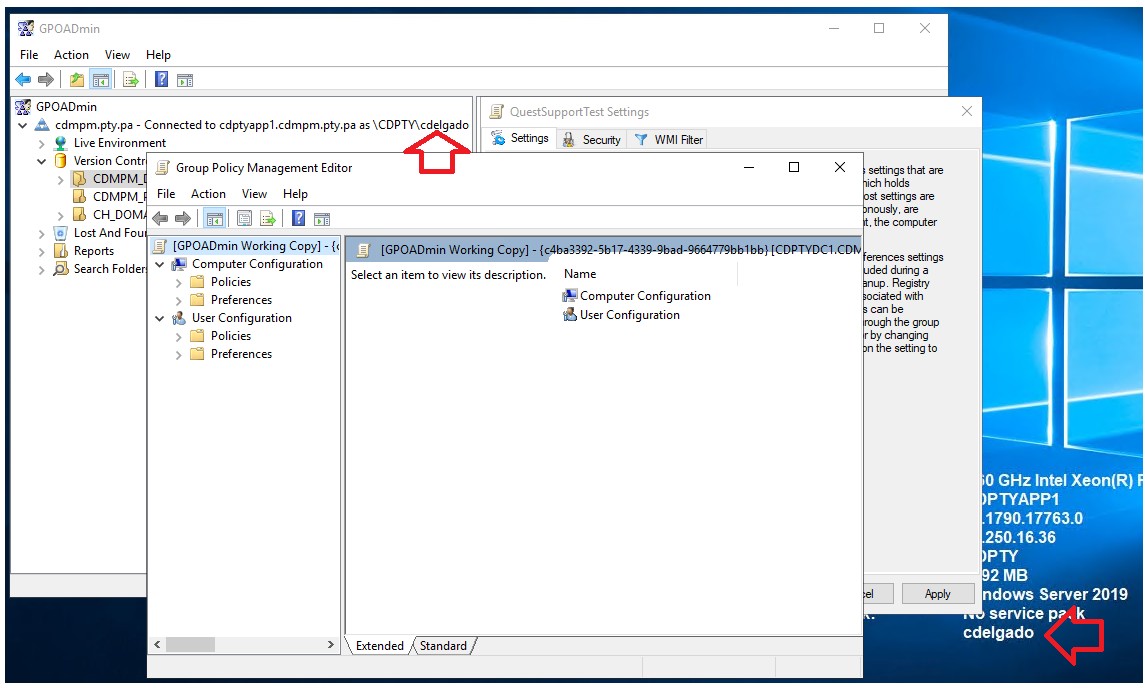Select CH_DOMA folder in Version Control
This screenshot has height=688, width=1145.
119,215
